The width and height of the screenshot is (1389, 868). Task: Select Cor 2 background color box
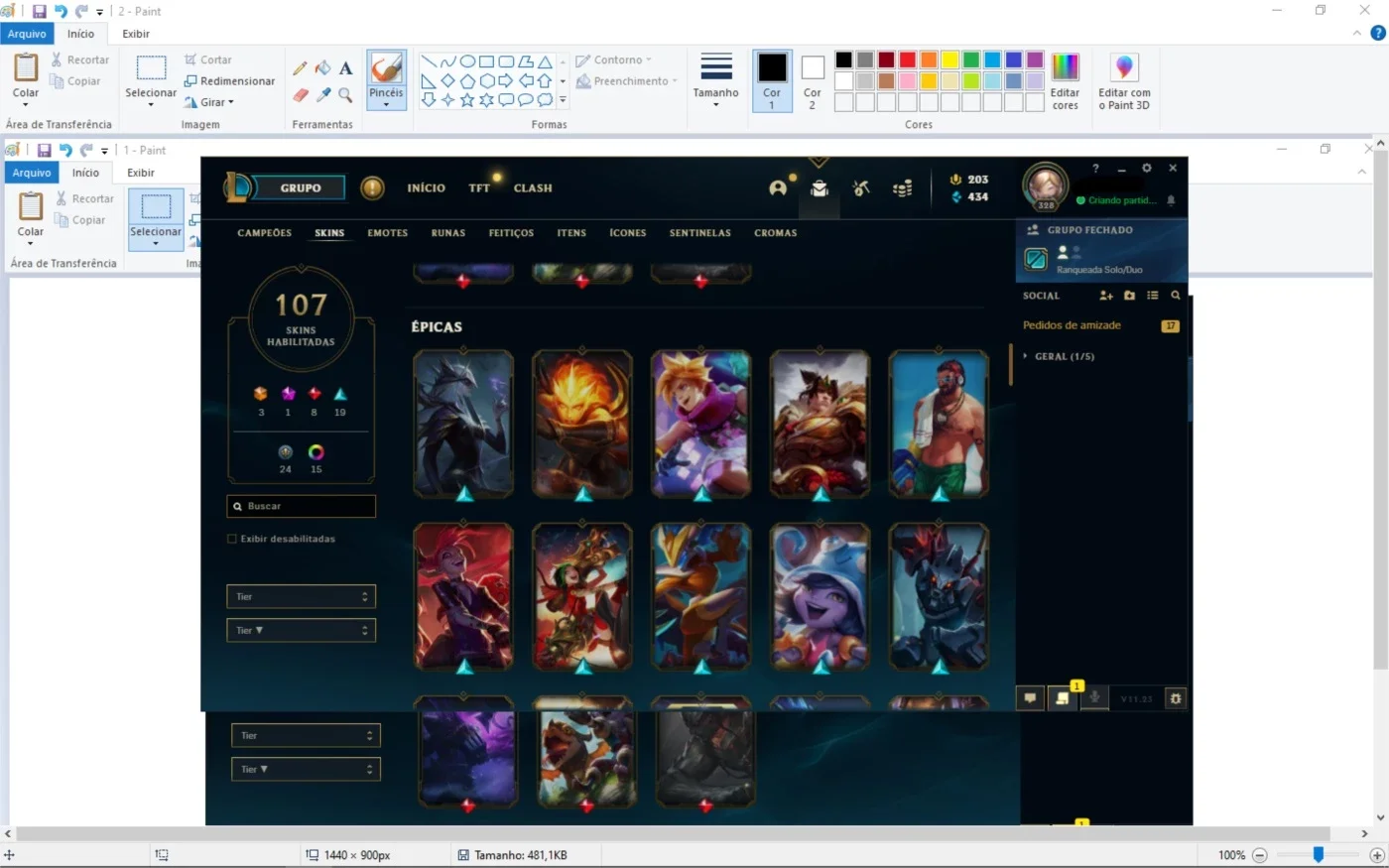813,81
